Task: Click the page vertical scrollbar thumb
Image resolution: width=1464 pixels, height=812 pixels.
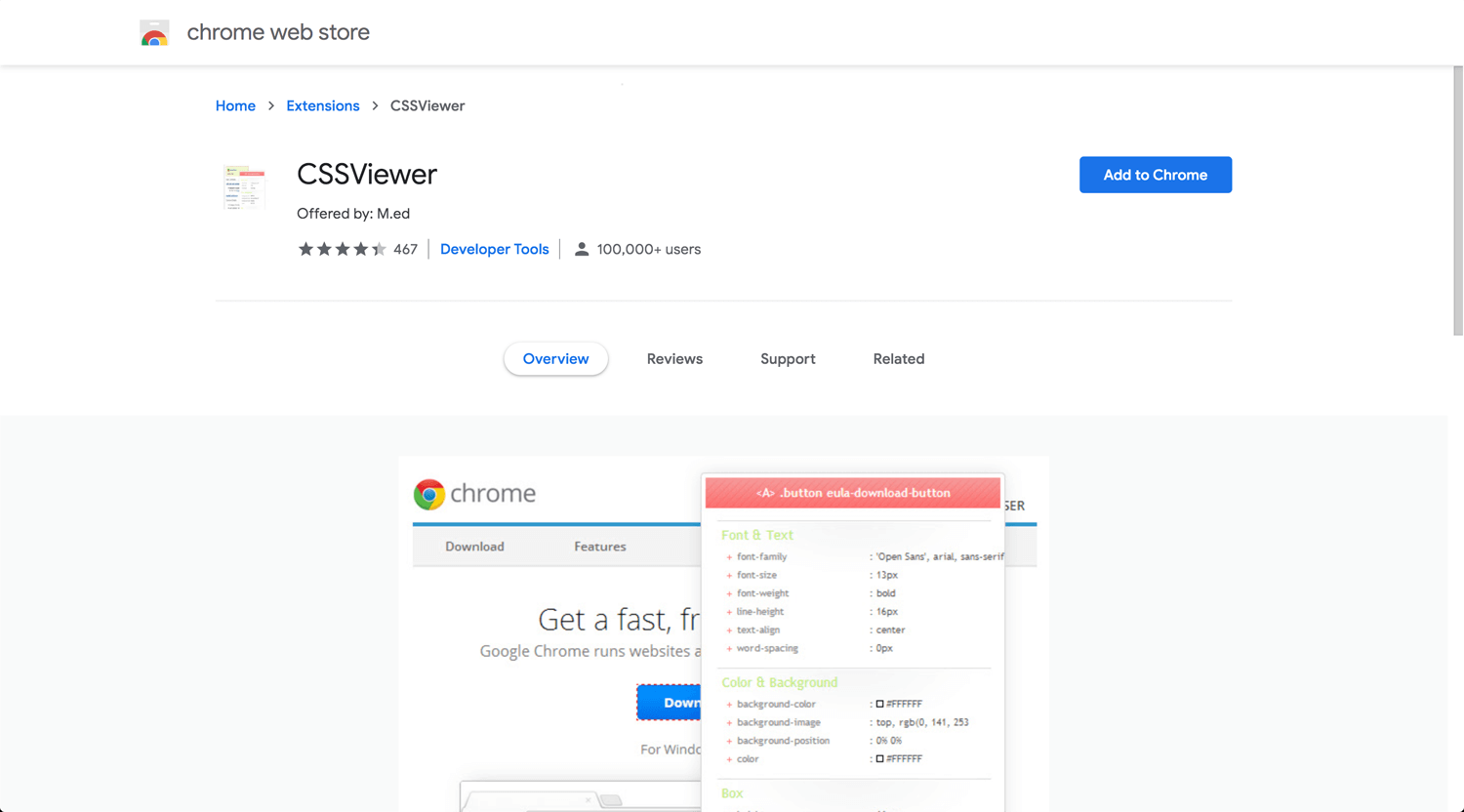Action: (1458, 201)
